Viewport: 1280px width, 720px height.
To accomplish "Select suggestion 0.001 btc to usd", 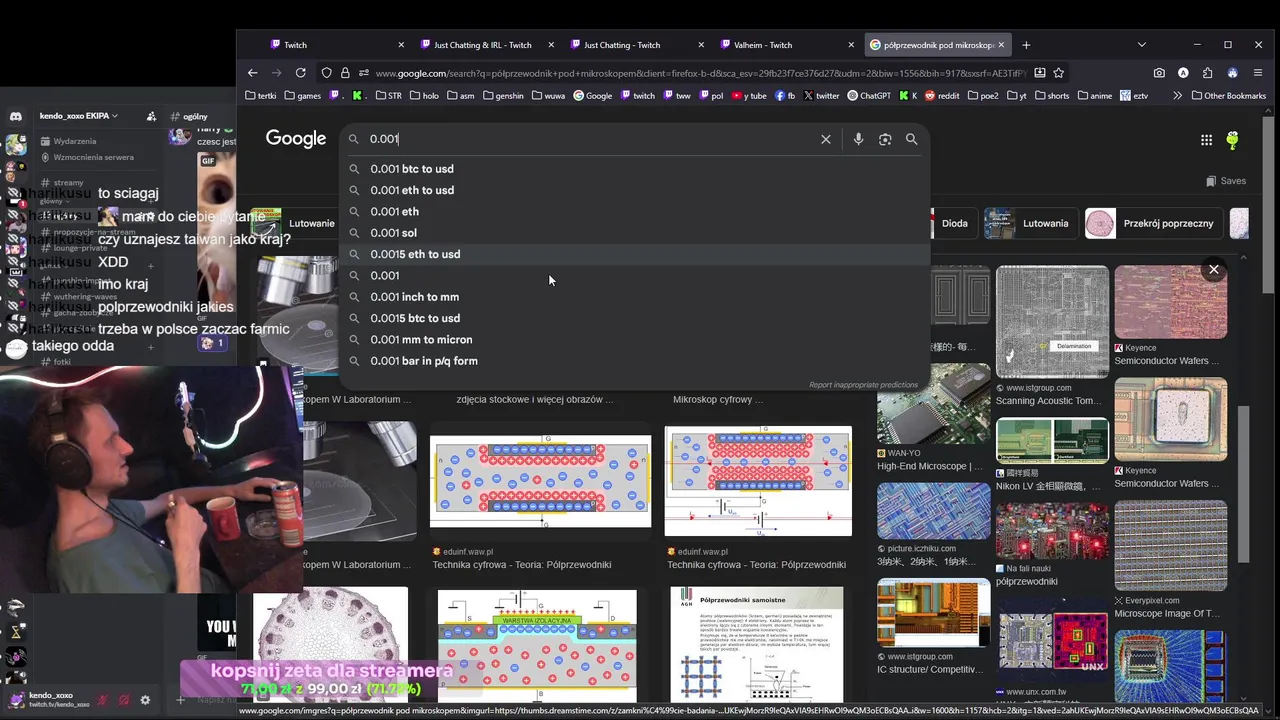I will [x=634, y=169].
